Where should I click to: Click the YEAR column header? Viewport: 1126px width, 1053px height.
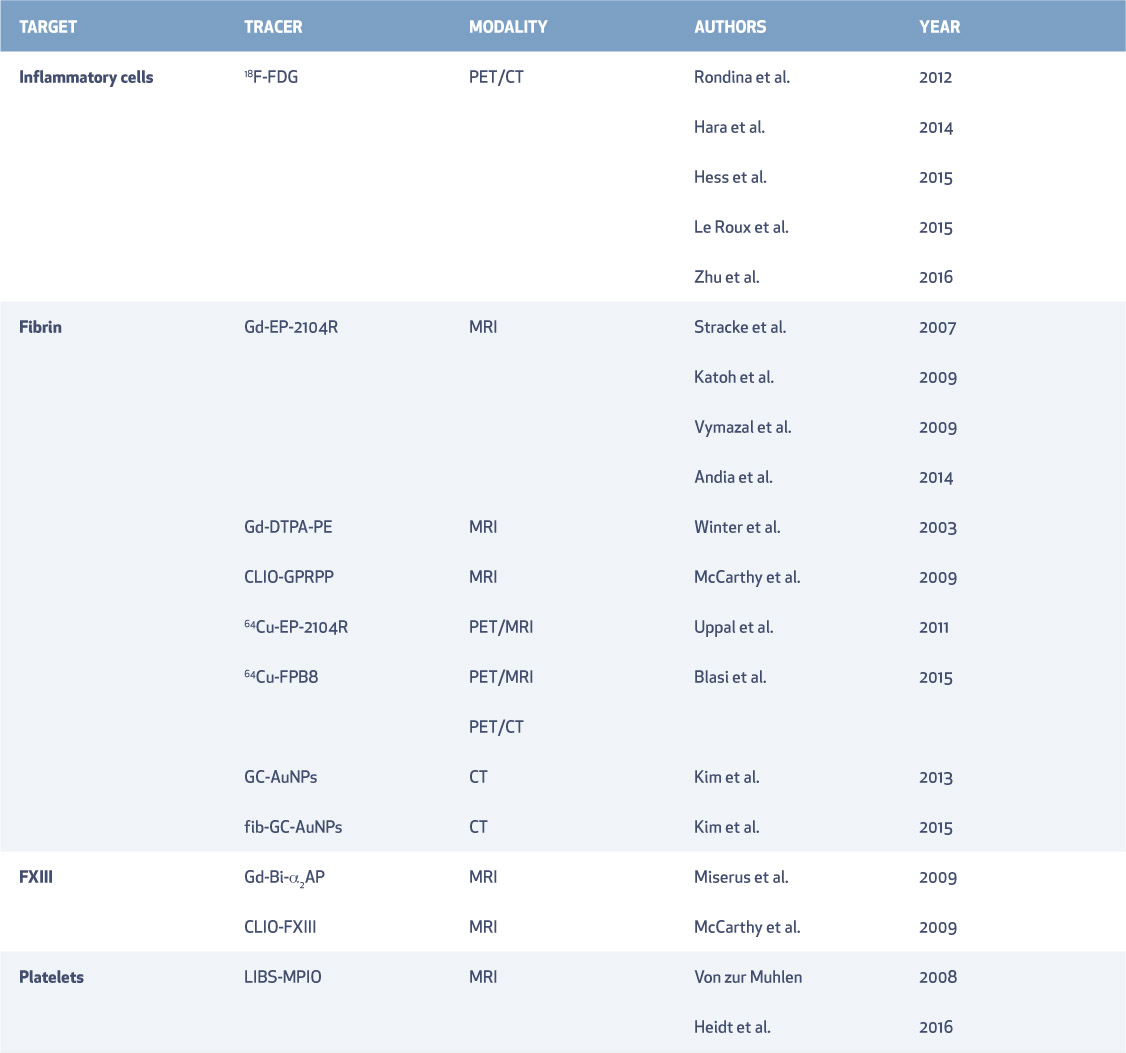click(x=939, y=27)
